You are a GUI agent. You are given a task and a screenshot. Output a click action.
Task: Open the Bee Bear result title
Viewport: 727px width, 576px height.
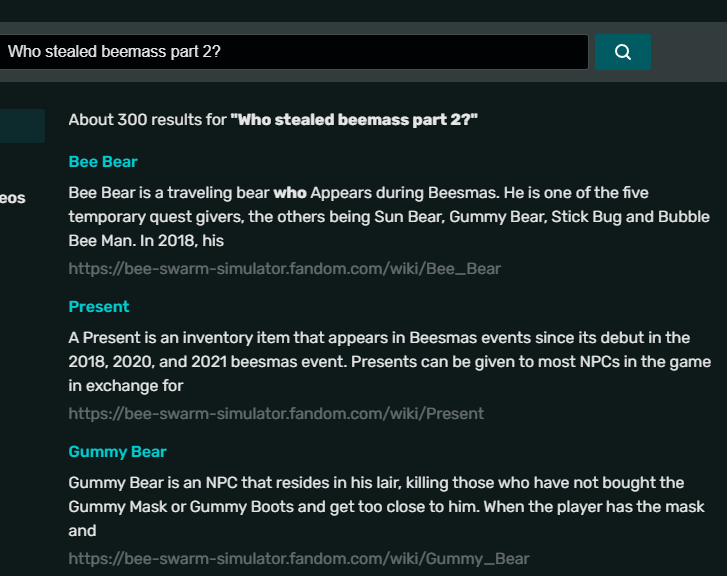click(103, 162)
